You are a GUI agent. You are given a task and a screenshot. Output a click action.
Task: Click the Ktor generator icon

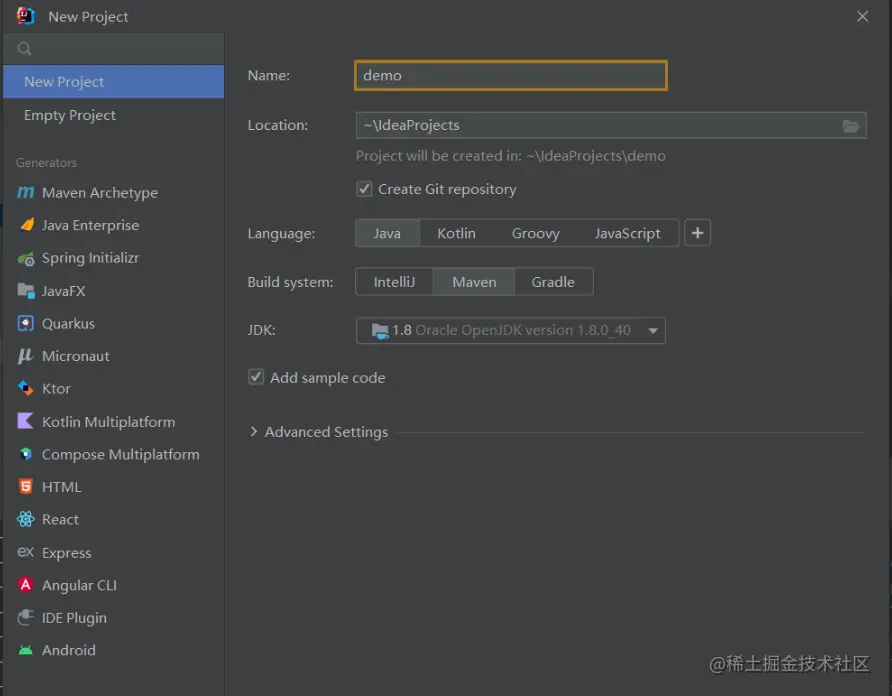(x=26, y=389)
